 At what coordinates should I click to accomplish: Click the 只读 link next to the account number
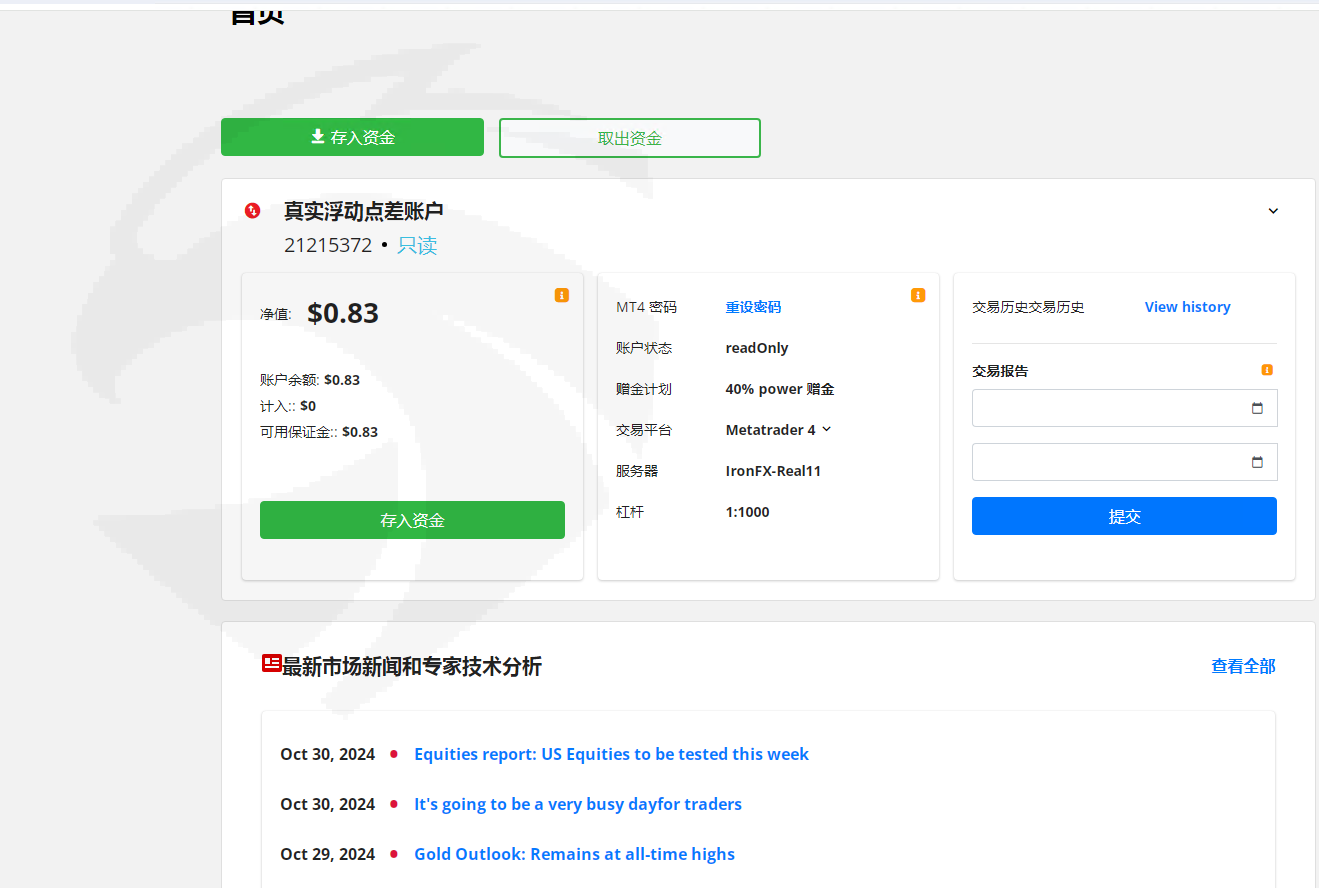417,245
